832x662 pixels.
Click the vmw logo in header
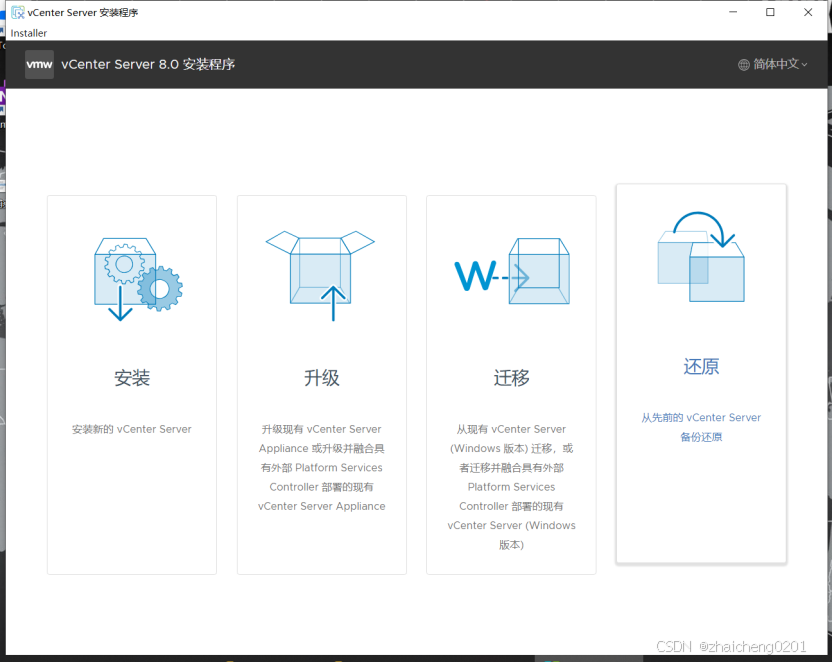(39, 64)
